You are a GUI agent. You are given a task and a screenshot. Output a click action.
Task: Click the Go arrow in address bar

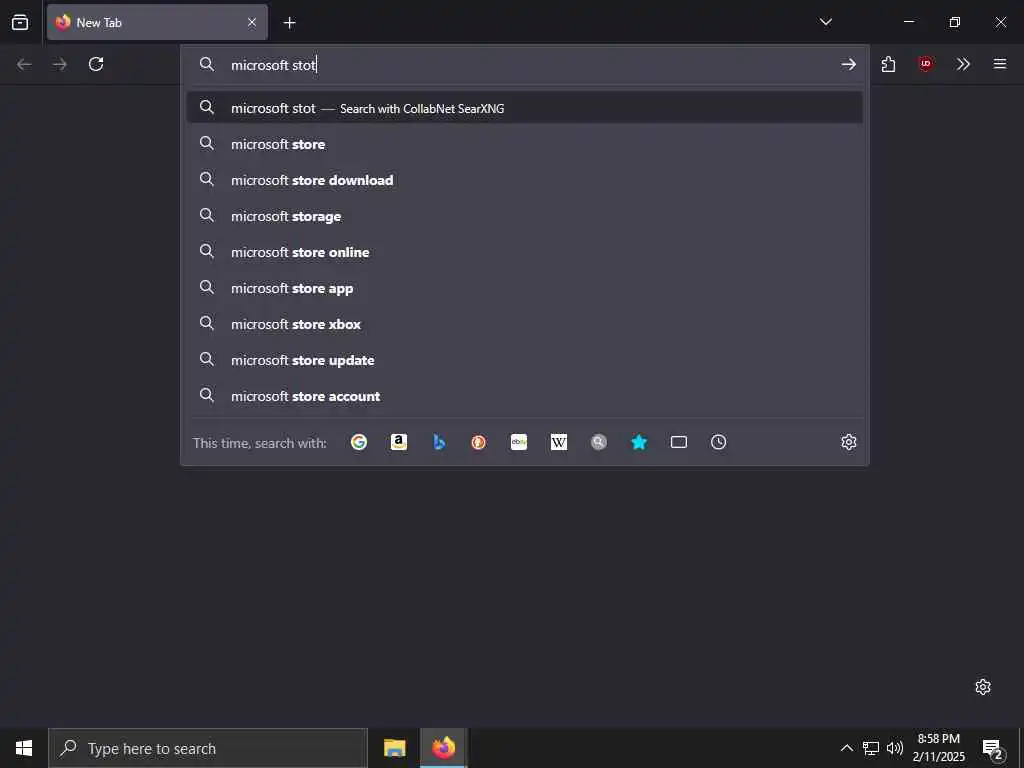848,64
